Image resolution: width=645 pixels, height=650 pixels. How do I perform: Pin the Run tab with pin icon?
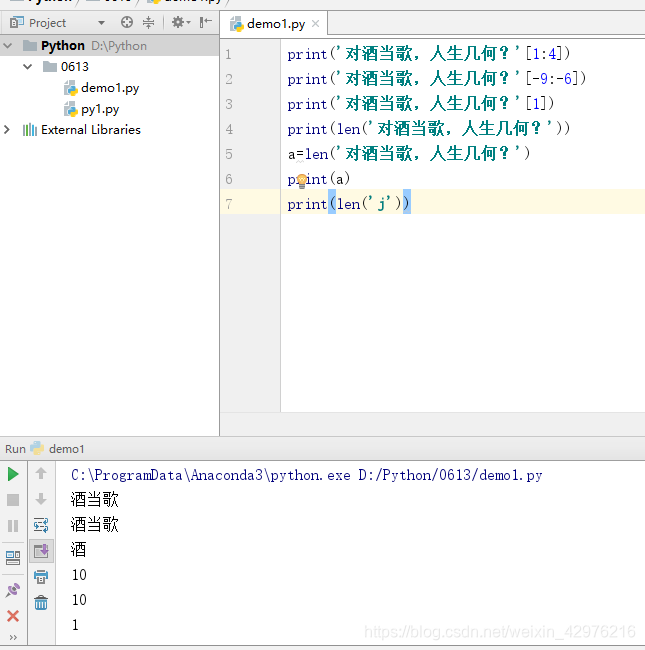(x=13, y=590)
